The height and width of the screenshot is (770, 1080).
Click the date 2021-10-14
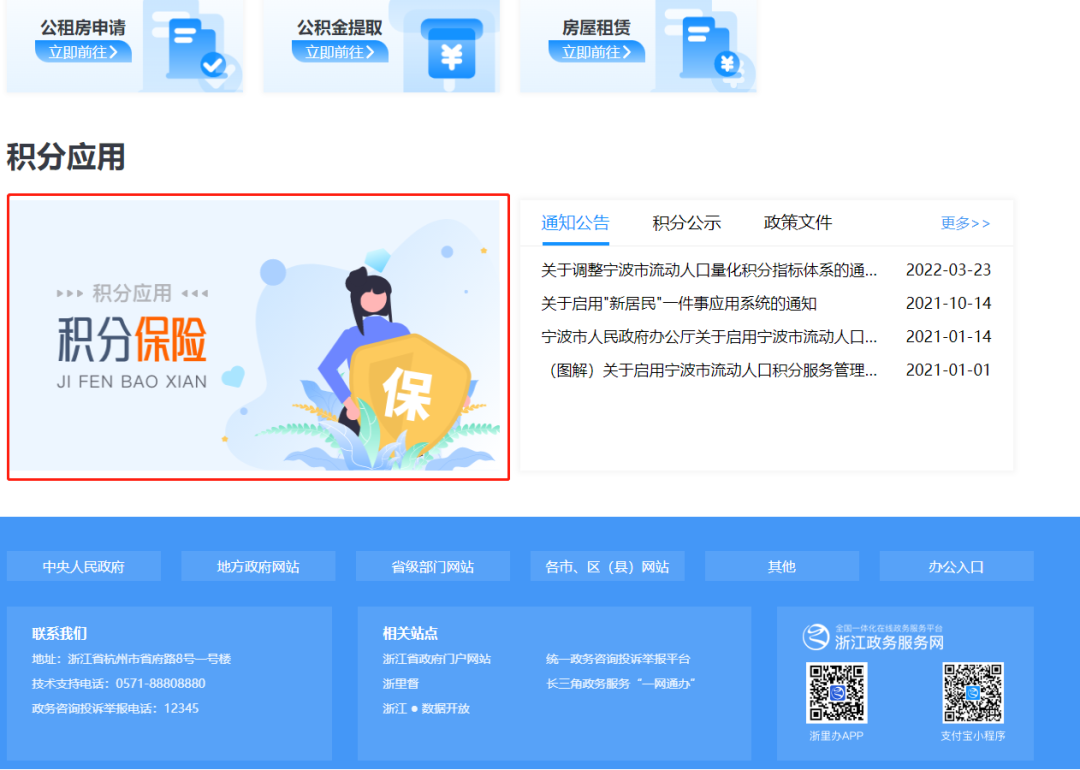948,304
